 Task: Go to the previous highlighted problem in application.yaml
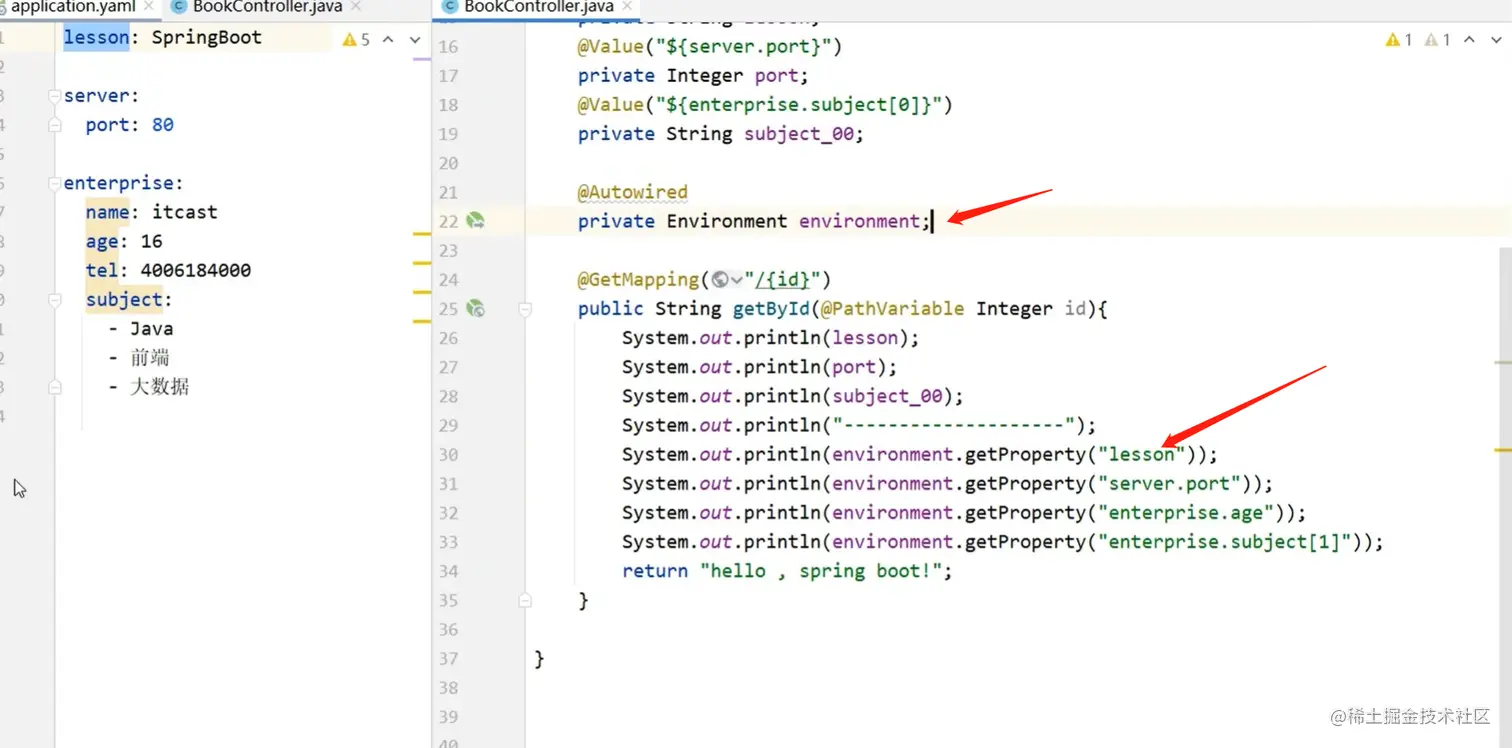[388, 39]
